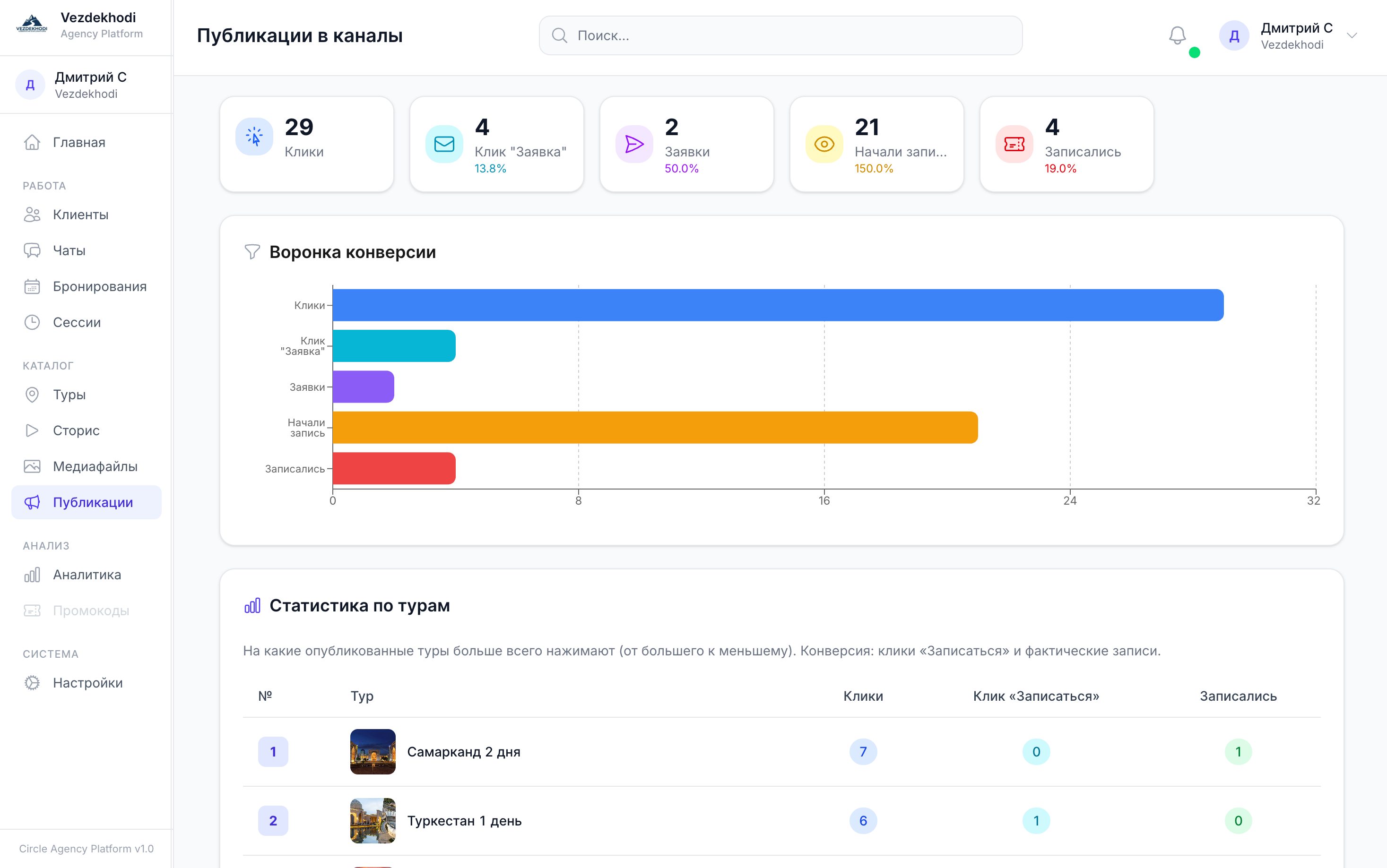Click the Дмитрий С name in the header
1387x868 pixels.
1297,28
